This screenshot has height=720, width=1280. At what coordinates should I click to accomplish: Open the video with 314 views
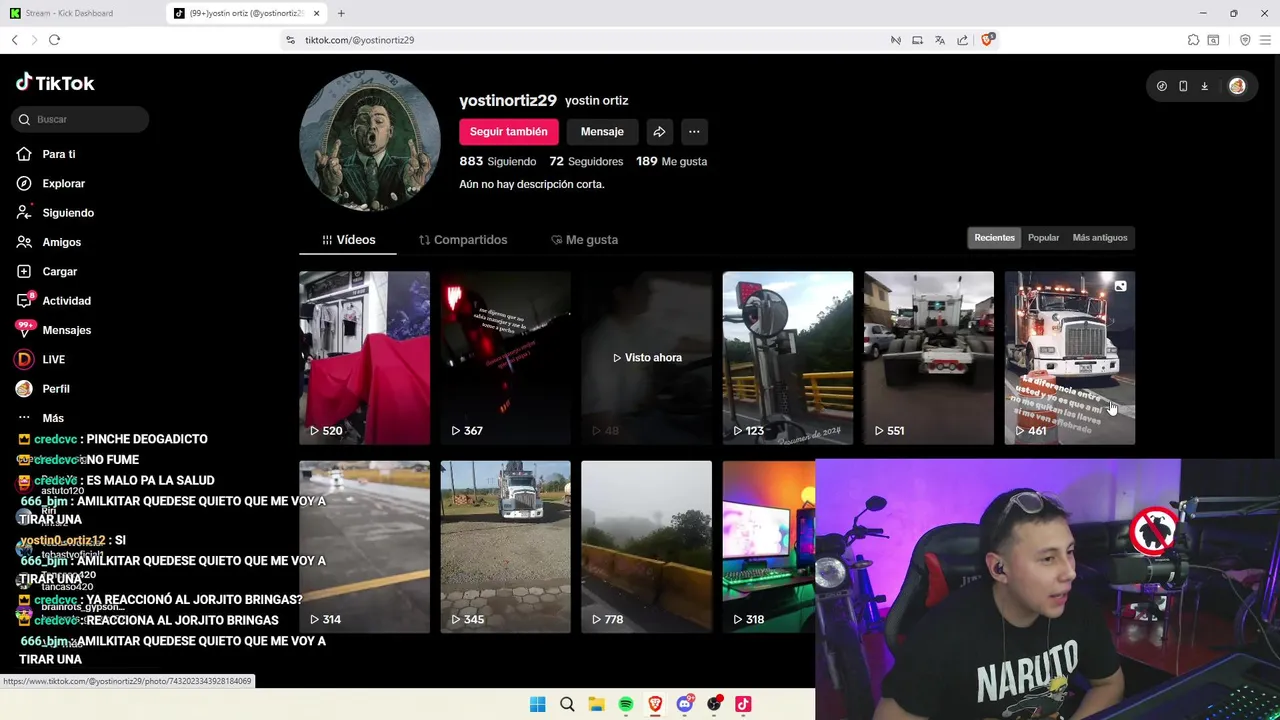pyautogui.click(x=364, y=547)
